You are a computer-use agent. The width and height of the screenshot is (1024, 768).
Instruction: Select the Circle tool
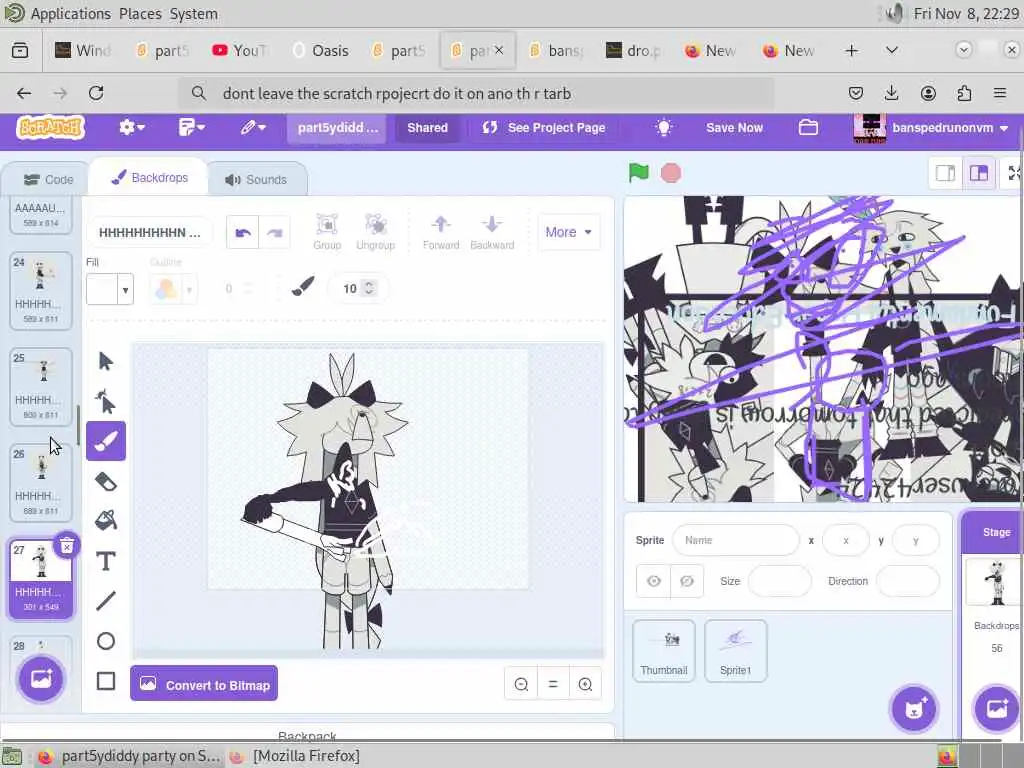(x=106, y=641)
